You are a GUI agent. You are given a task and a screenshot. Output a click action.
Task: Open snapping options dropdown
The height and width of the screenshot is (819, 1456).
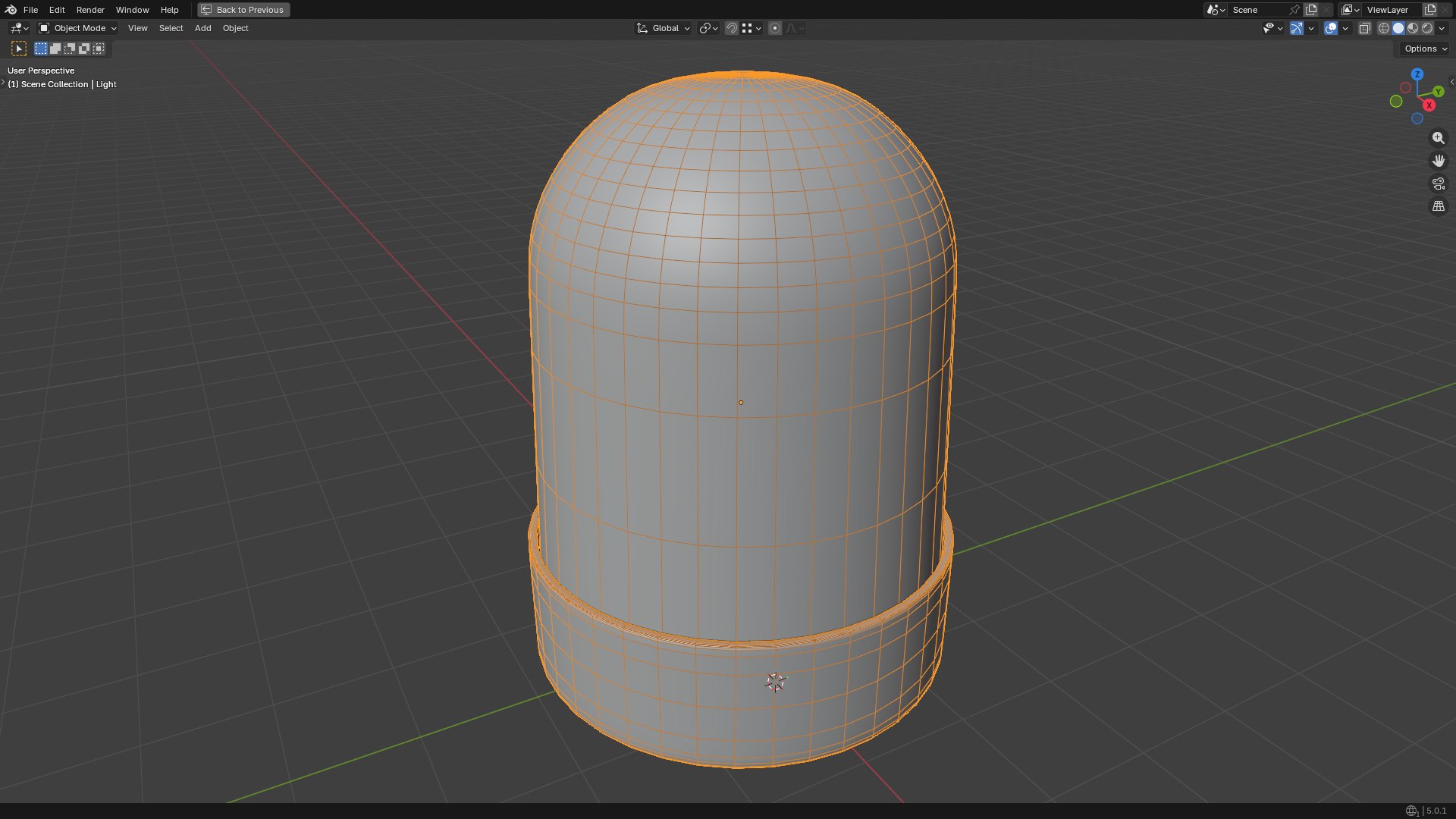click(x=752, y=28)
